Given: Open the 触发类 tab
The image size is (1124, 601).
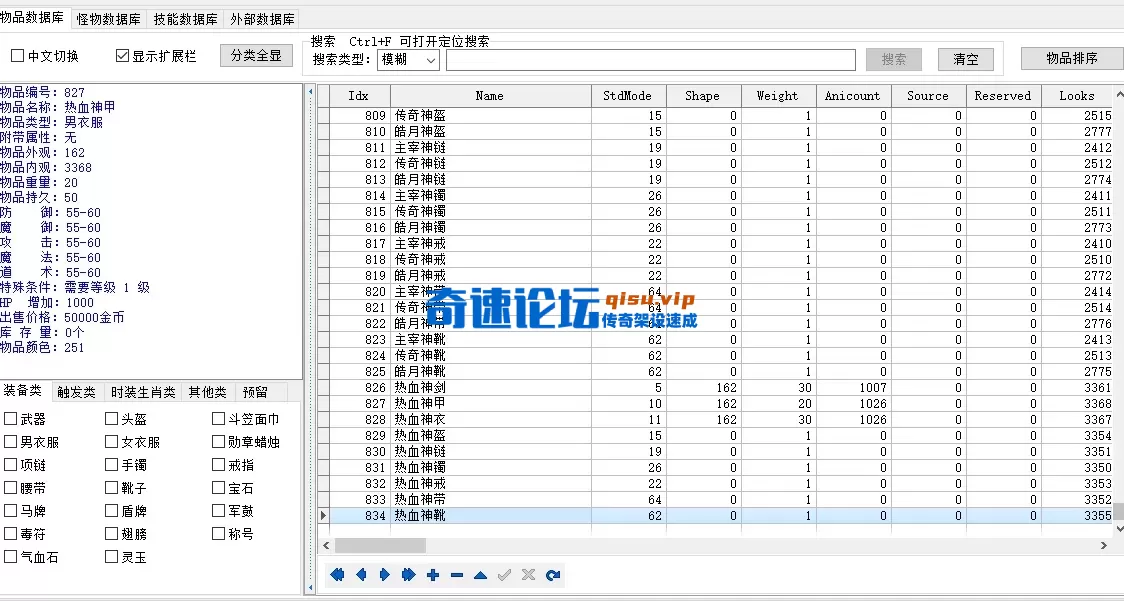Looking at the screenshot, I should (x=76, y=391).
